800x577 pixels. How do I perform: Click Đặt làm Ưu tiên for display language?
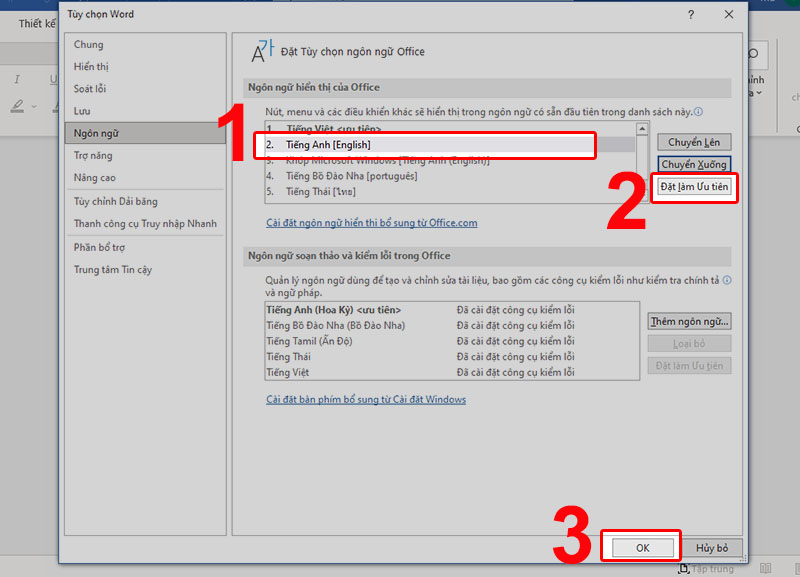(x=694, y=187)
